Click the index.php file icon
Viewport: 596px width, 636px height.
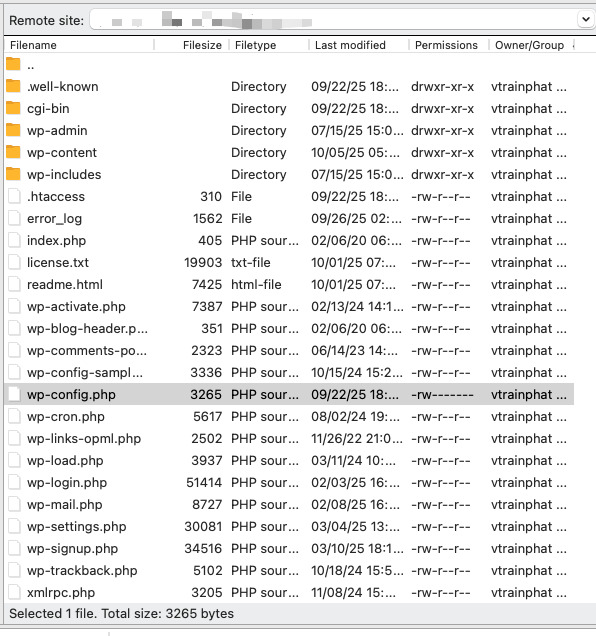point(15,240)
